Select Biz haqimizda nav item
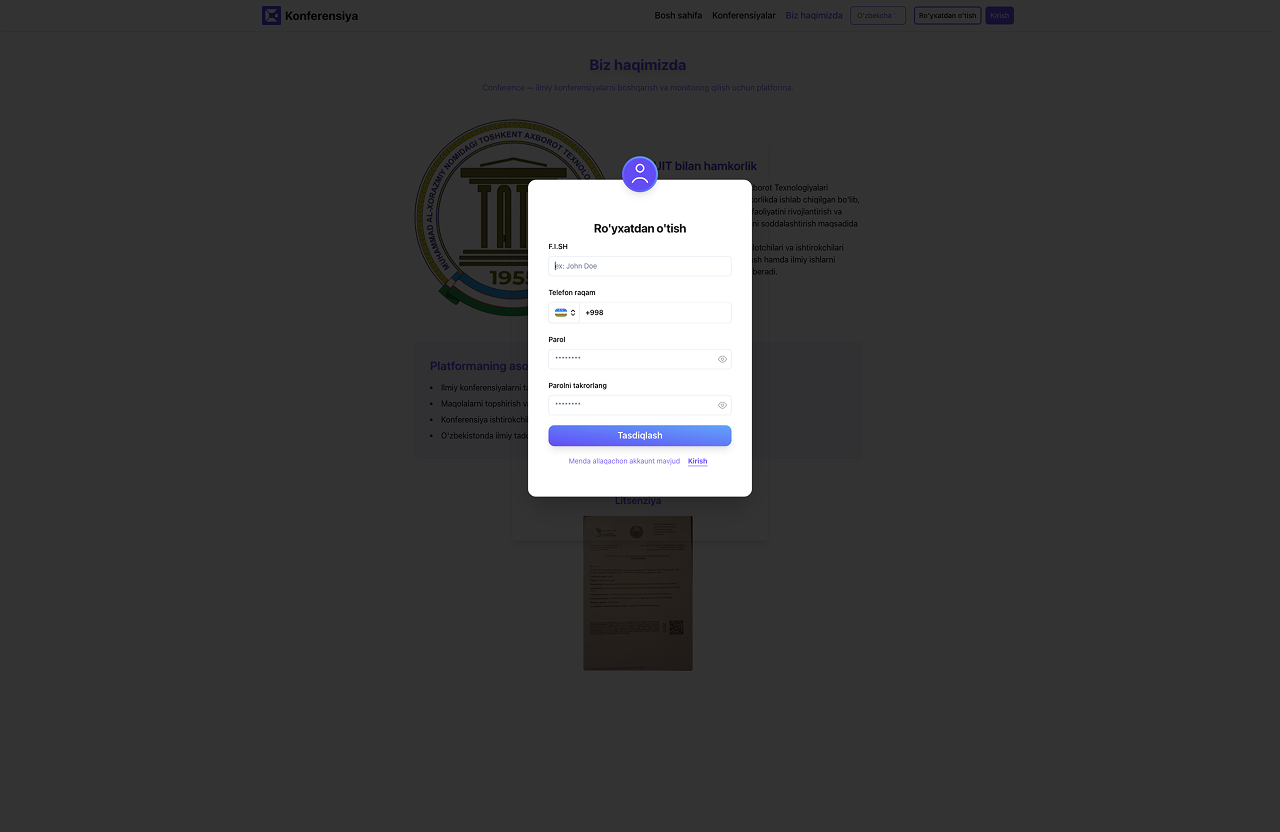This screenshot has height=832, width=1280. (x=814, y=15)
